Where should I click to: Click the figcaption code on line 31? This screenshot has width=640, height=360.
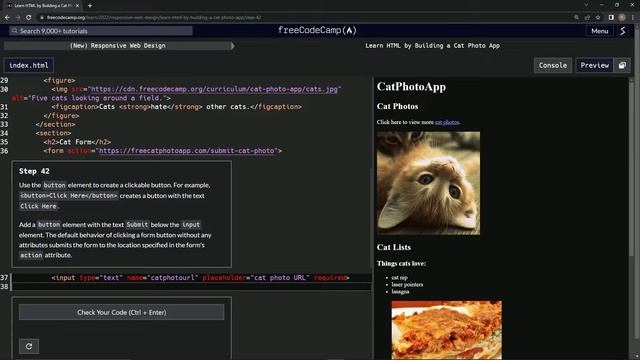coord(177,107)
